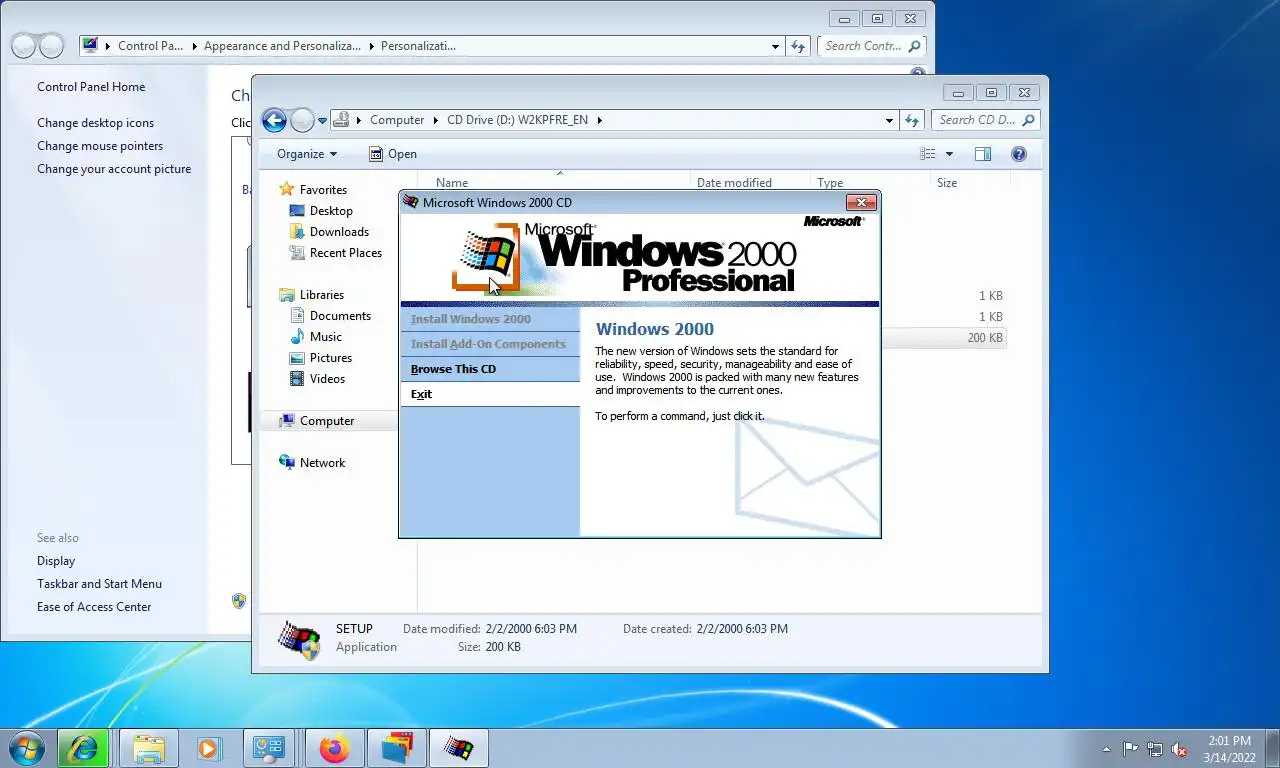The width and height of the screenshot is (1280, 768).
Task: Switch to Control Panel taskbar button
Action: click(269, 748)
